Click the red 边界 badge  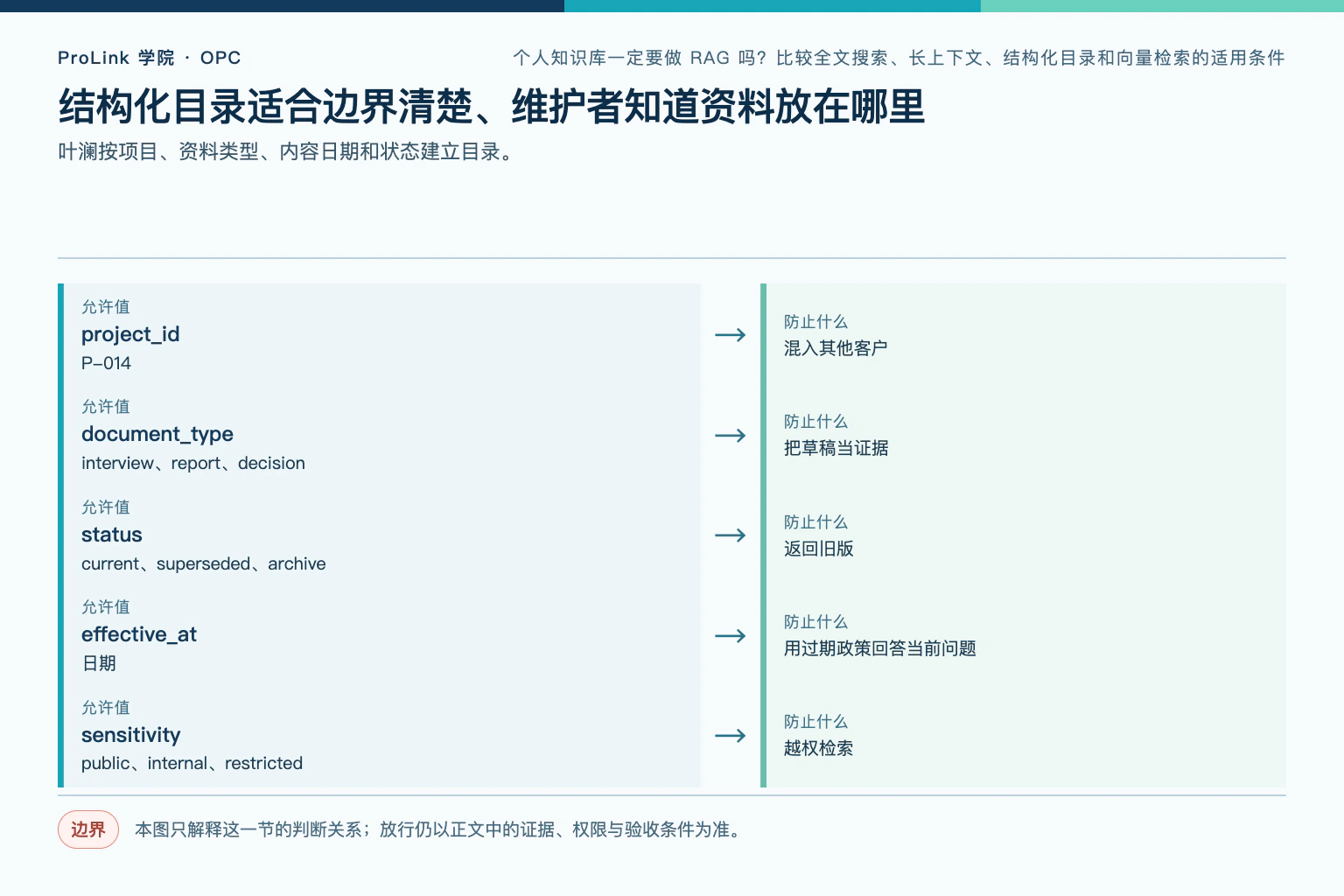88,829
